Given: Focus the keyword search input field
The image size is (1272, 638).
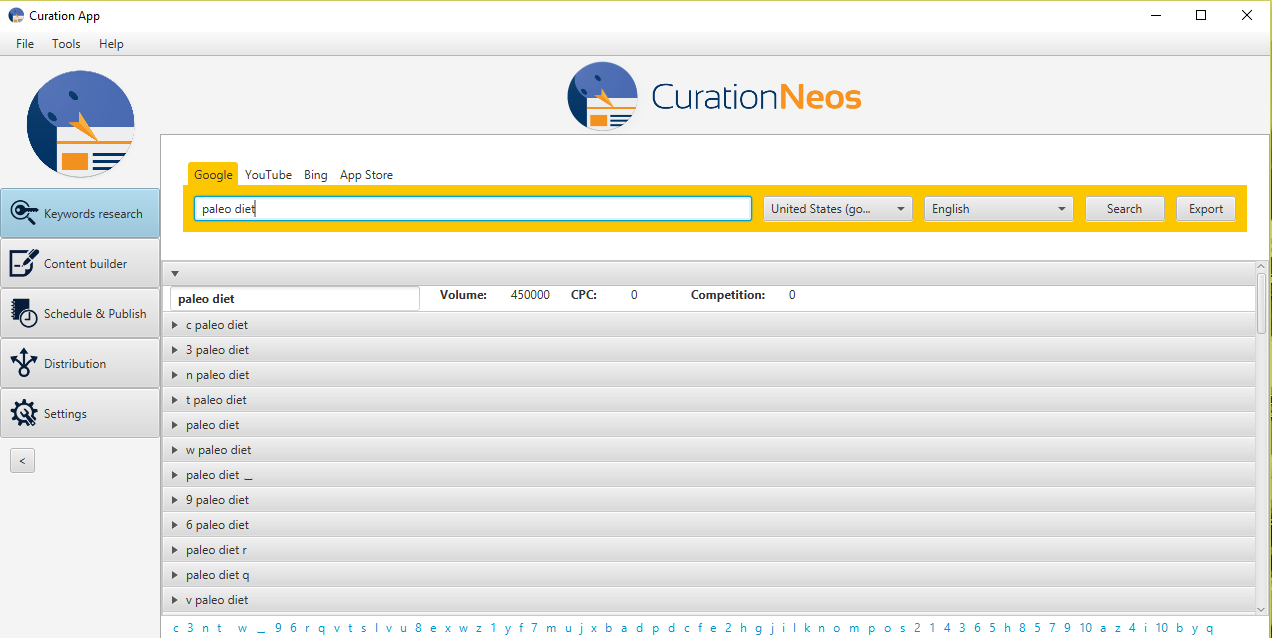Looking at the screenshot, I should coord(473,209).
